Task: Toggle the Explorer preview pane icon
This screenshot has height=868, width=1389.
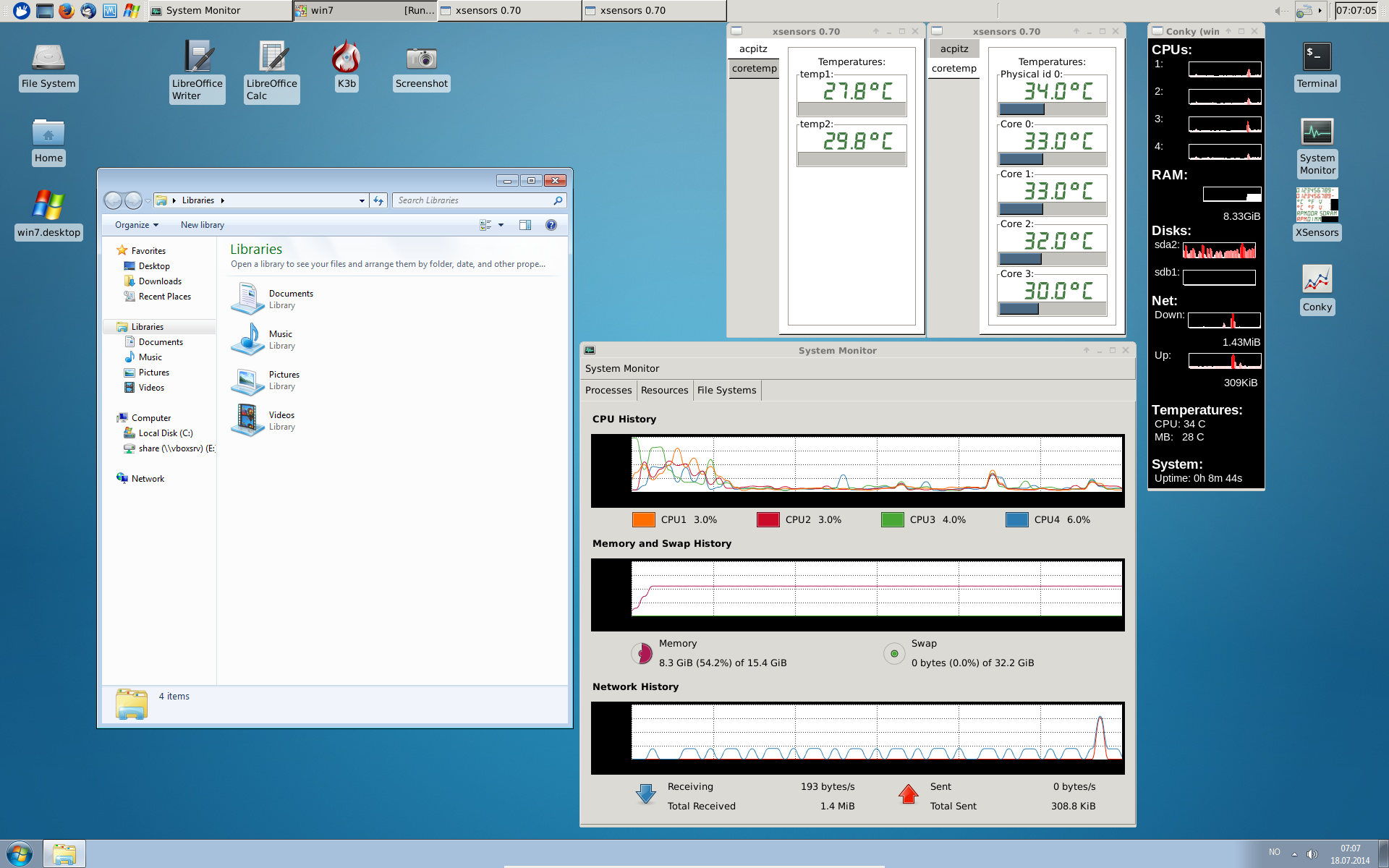Action: [525, 225]
